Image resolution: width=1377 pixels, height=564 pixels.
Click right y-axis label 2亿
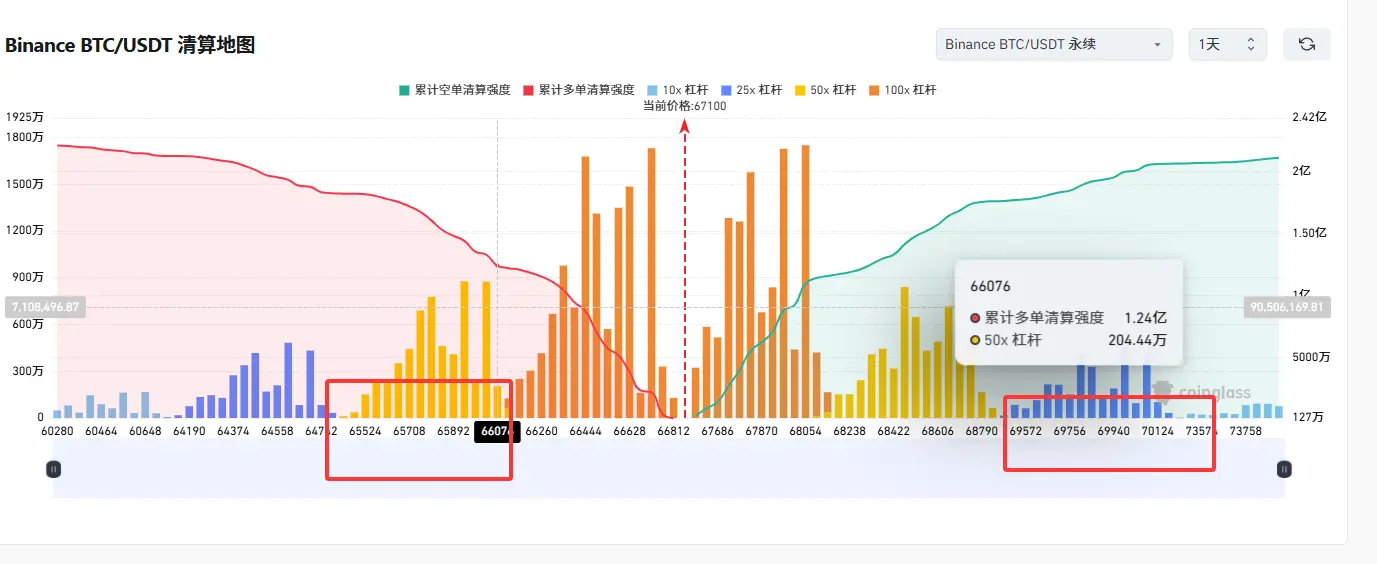1301,171
